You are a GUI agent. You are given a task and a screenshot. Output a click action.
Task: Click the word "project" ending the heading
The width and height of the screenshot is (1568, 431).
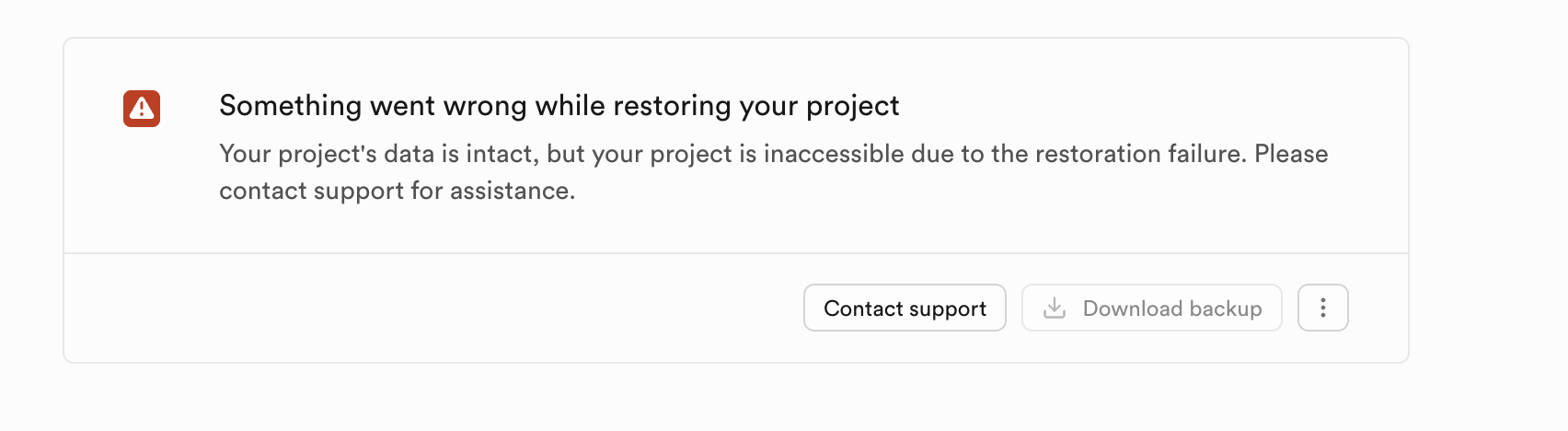[x=852, y=106]
